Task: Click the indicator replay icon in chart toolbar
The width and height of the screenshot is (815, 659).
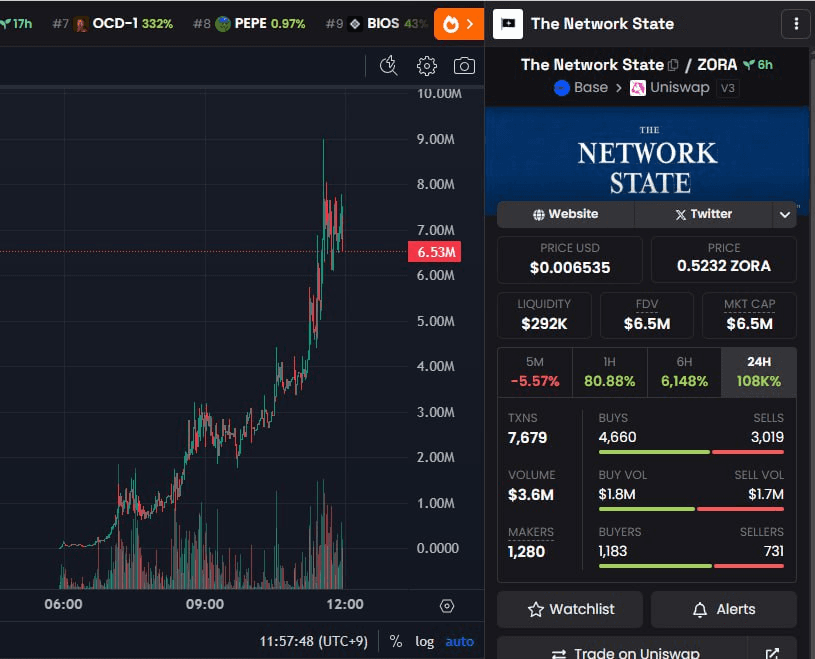Action: point(388,66)
